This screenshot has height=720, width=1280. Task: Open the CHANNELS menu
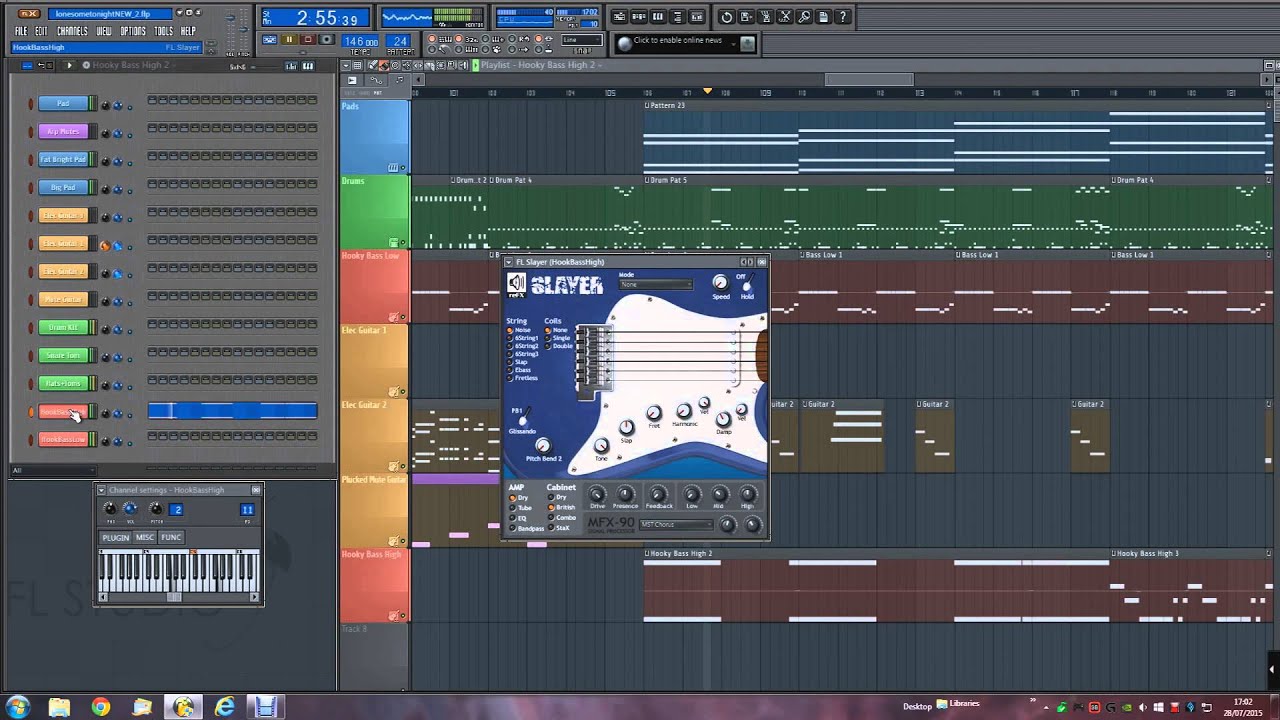[x=72, y=31]
